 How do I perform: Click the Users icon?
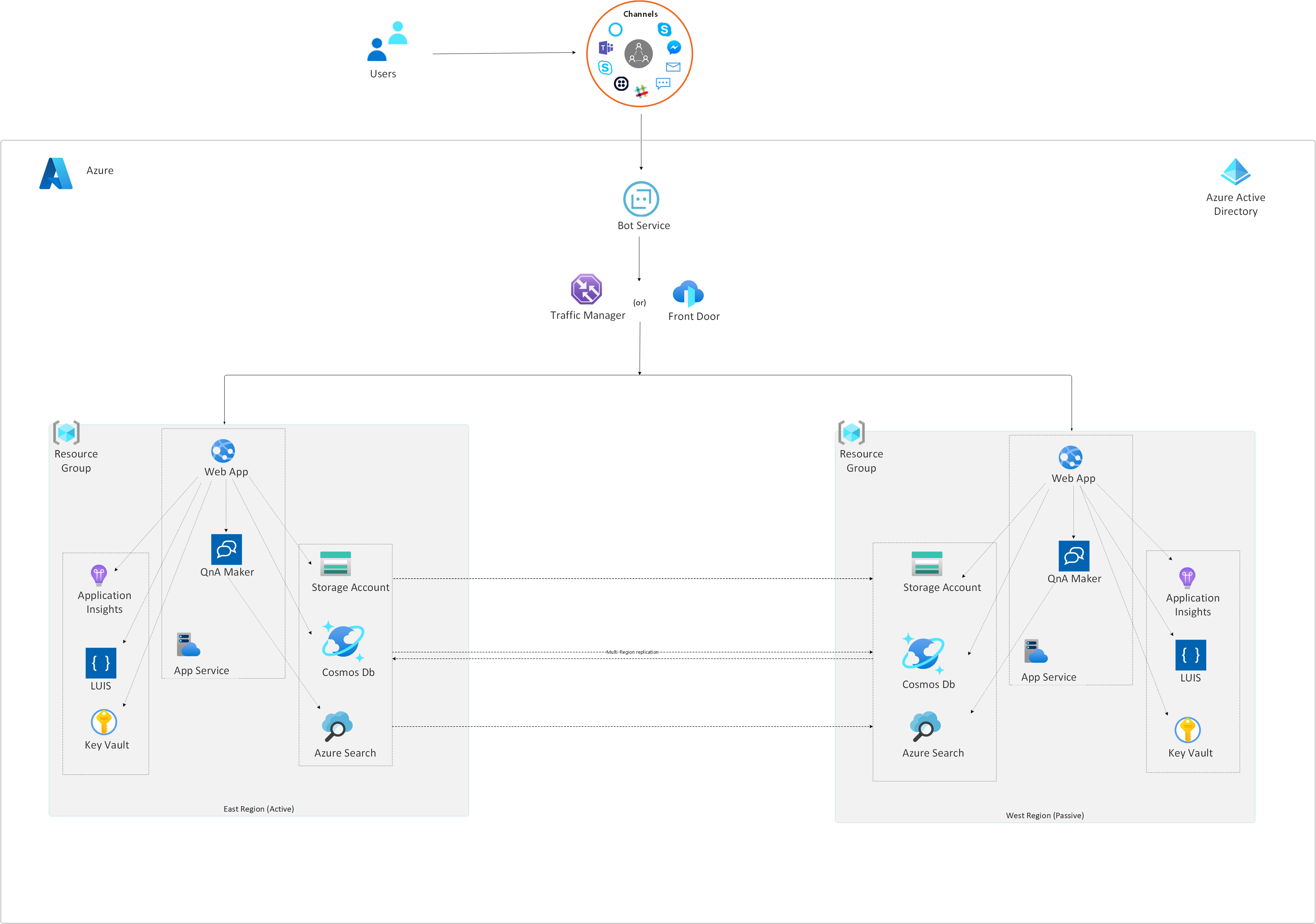387,41
